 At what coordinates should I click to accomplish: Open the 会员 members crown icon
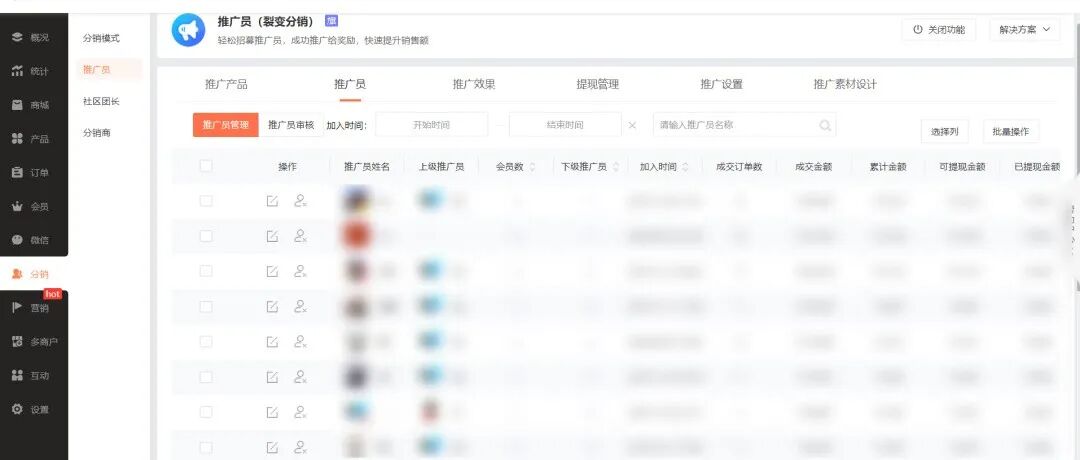(x=18, y=206)
